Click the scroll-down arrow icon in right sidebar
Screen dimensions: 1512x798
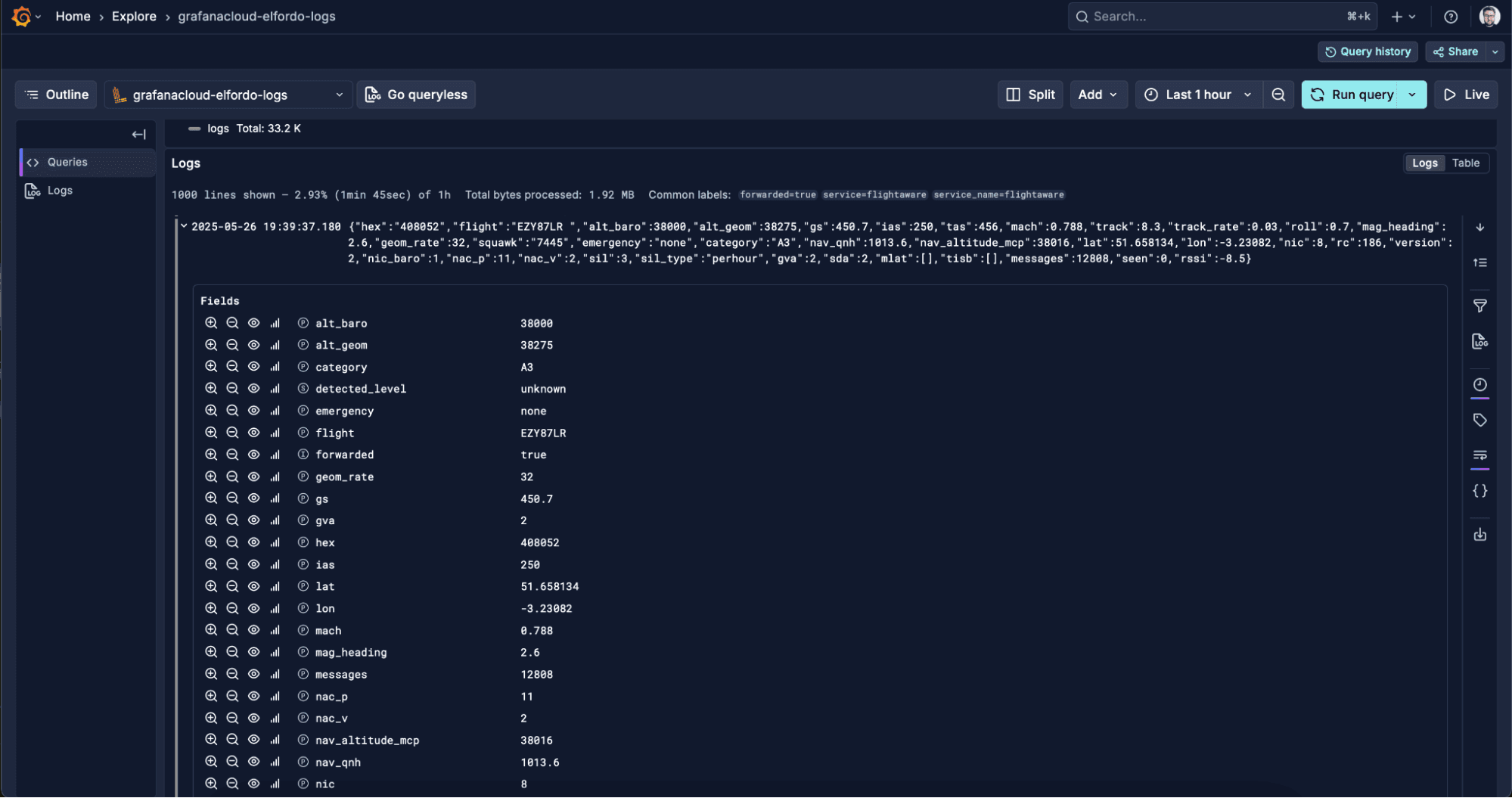pos(1480,227)
